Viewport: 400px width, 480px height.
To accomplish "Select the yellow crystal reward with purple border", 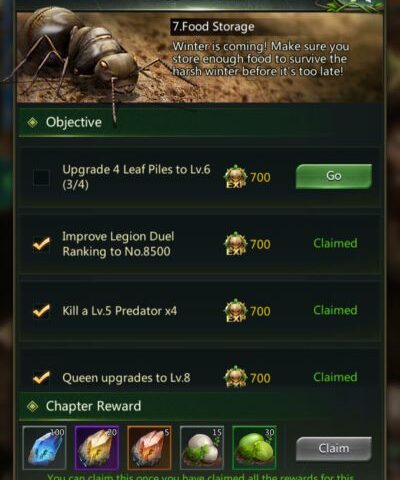I will pyautogui.click(x=97, y=447).
